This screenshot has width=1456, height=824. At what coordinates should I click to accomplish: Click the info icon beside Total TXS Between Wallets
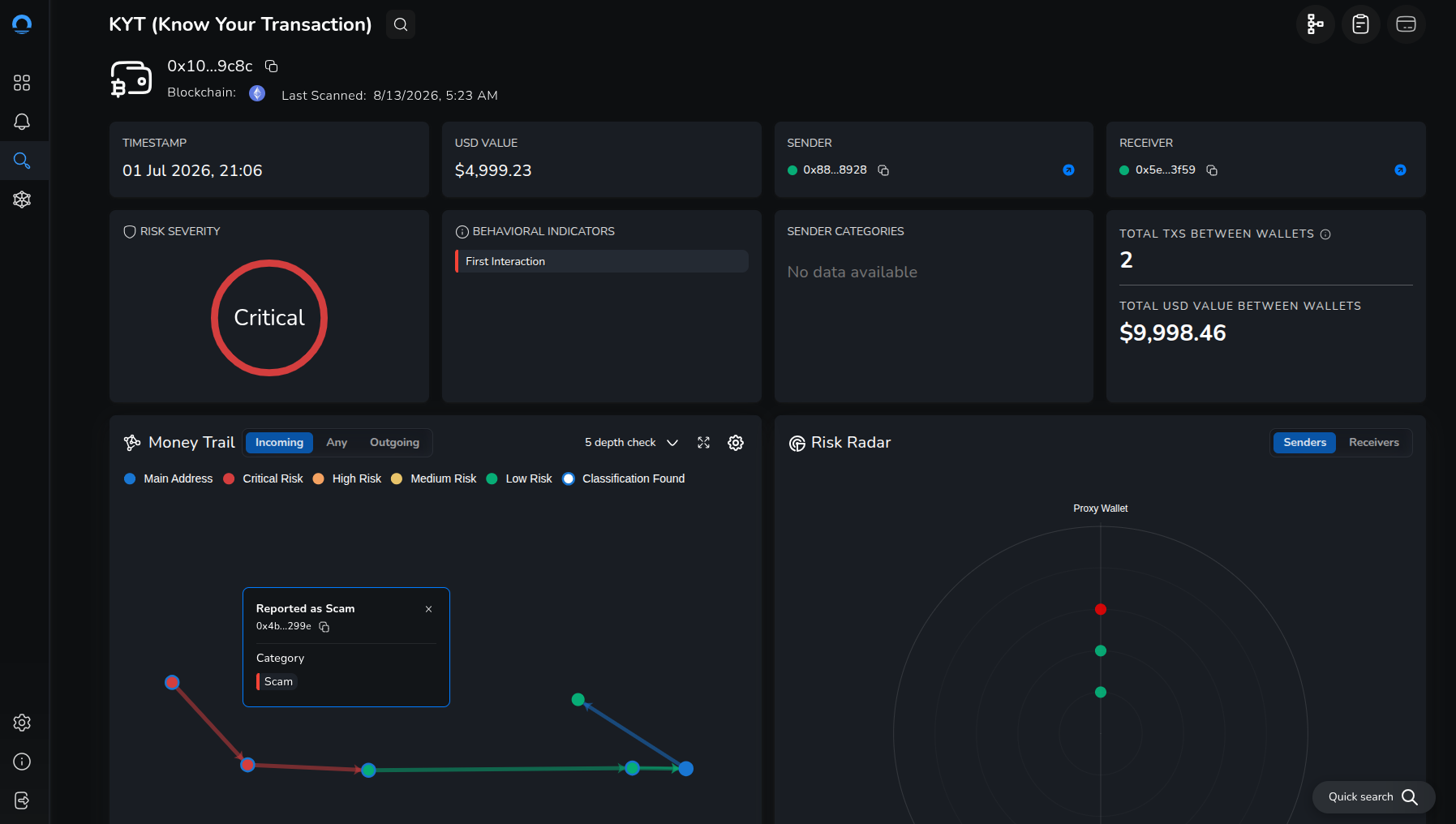tap(1325, 234)
